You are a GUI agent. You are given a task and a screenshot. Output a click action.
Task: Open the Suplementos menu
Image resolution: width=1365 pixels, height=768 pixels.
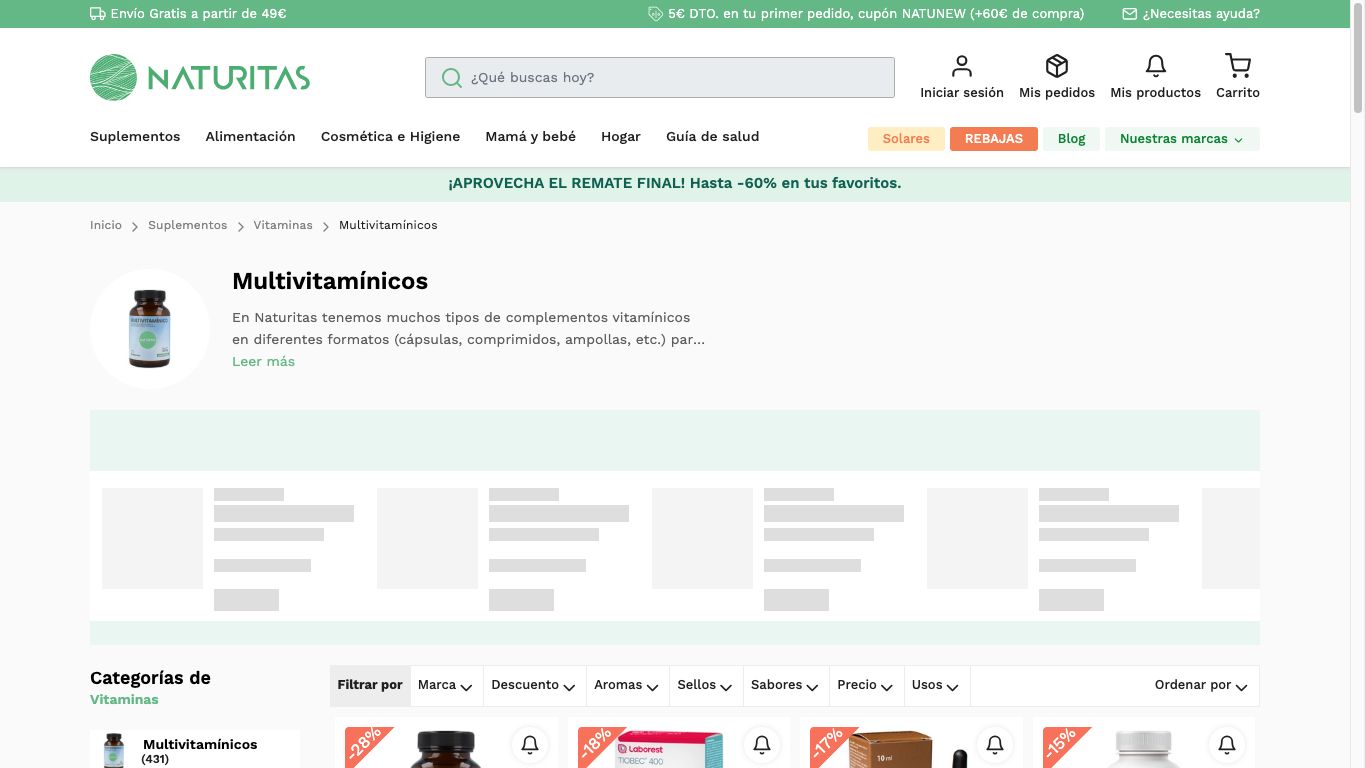pyautogui.click(x=135, y=137)
